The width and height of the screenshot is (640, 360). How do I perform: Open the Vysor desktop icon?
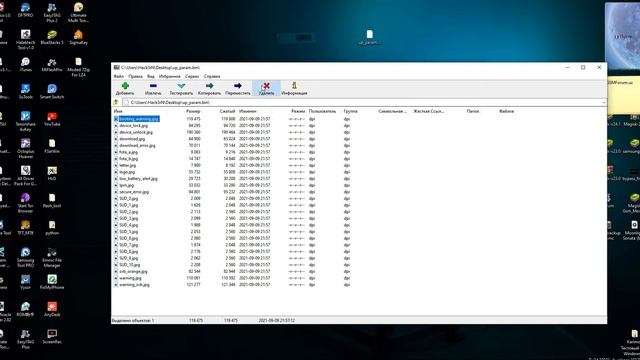click(x=25, y=282)
